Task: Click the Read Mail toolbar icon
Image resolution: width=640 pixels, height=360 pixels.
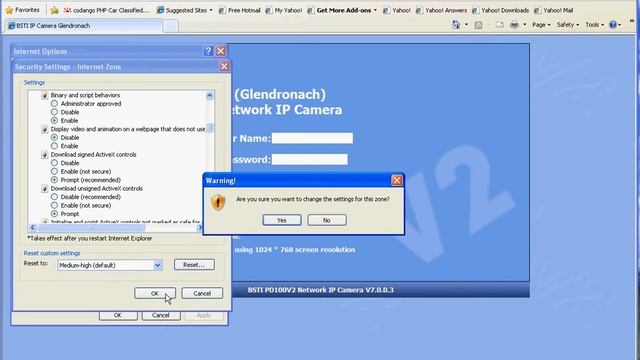Action: 499,25
